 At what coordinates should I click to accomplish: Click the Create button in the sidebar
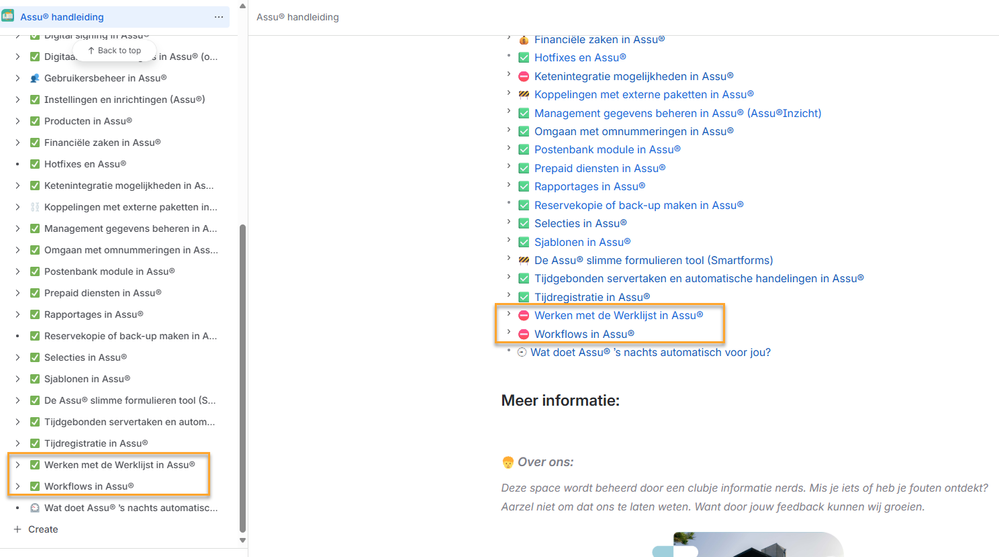36,530
